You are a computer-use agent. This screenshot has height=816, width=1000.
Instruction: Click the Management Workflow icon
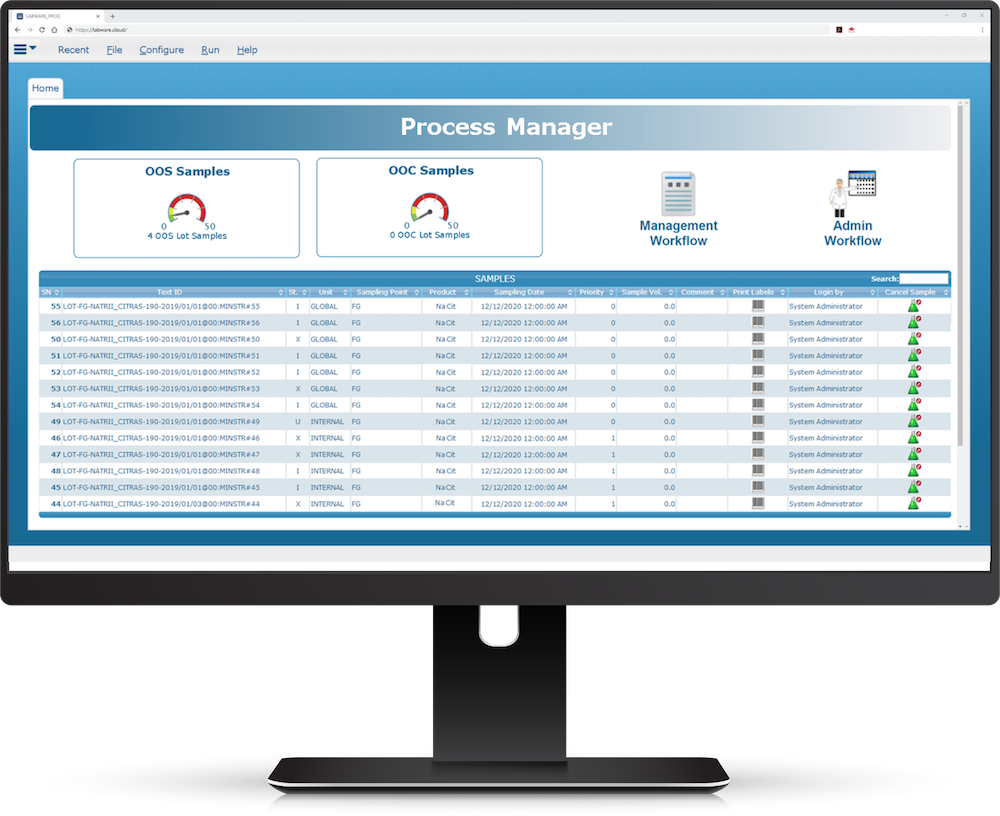(x=678, y=195)
